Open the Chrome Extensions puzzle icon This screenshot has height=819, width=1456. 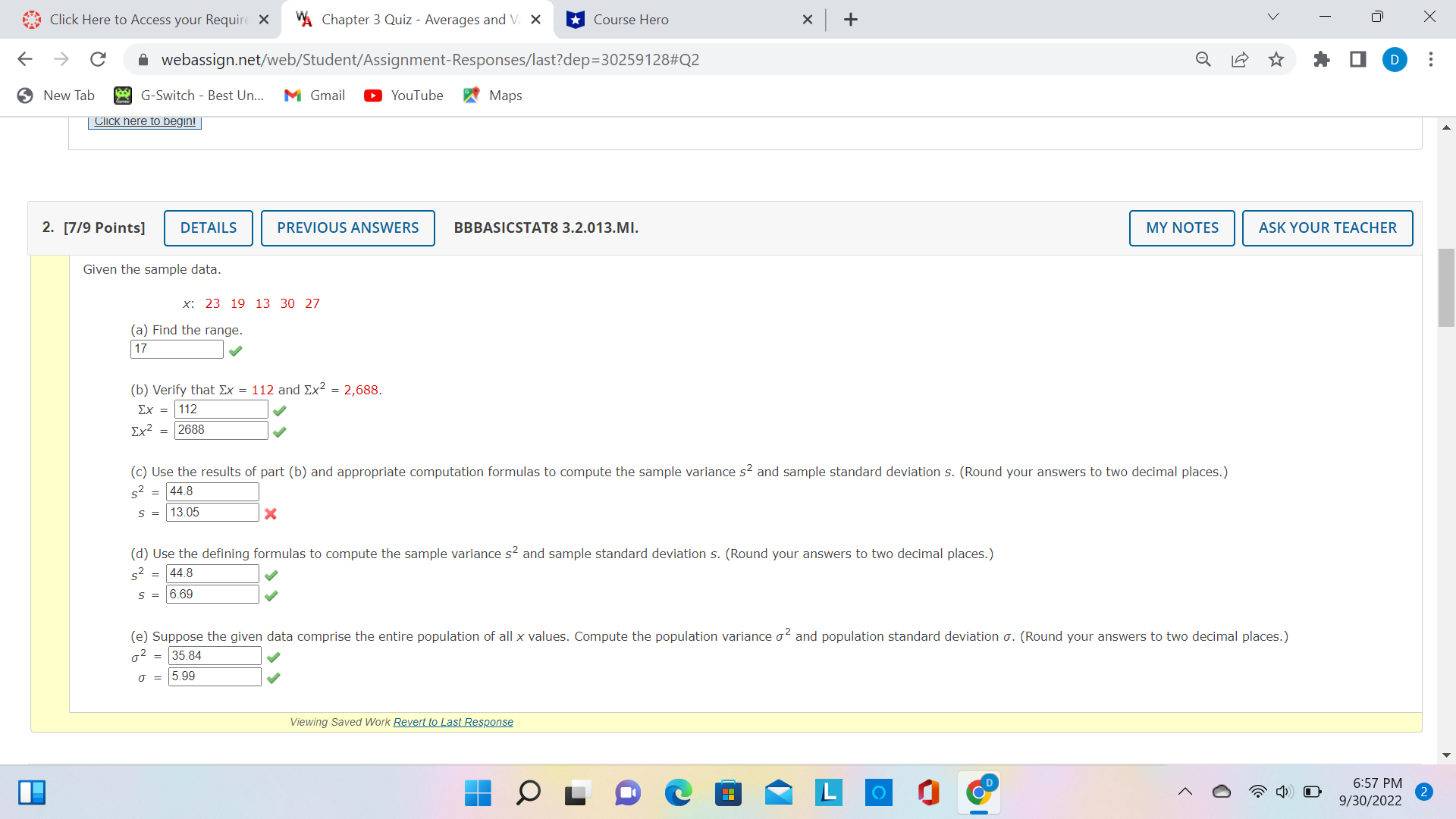[1321, 59]
